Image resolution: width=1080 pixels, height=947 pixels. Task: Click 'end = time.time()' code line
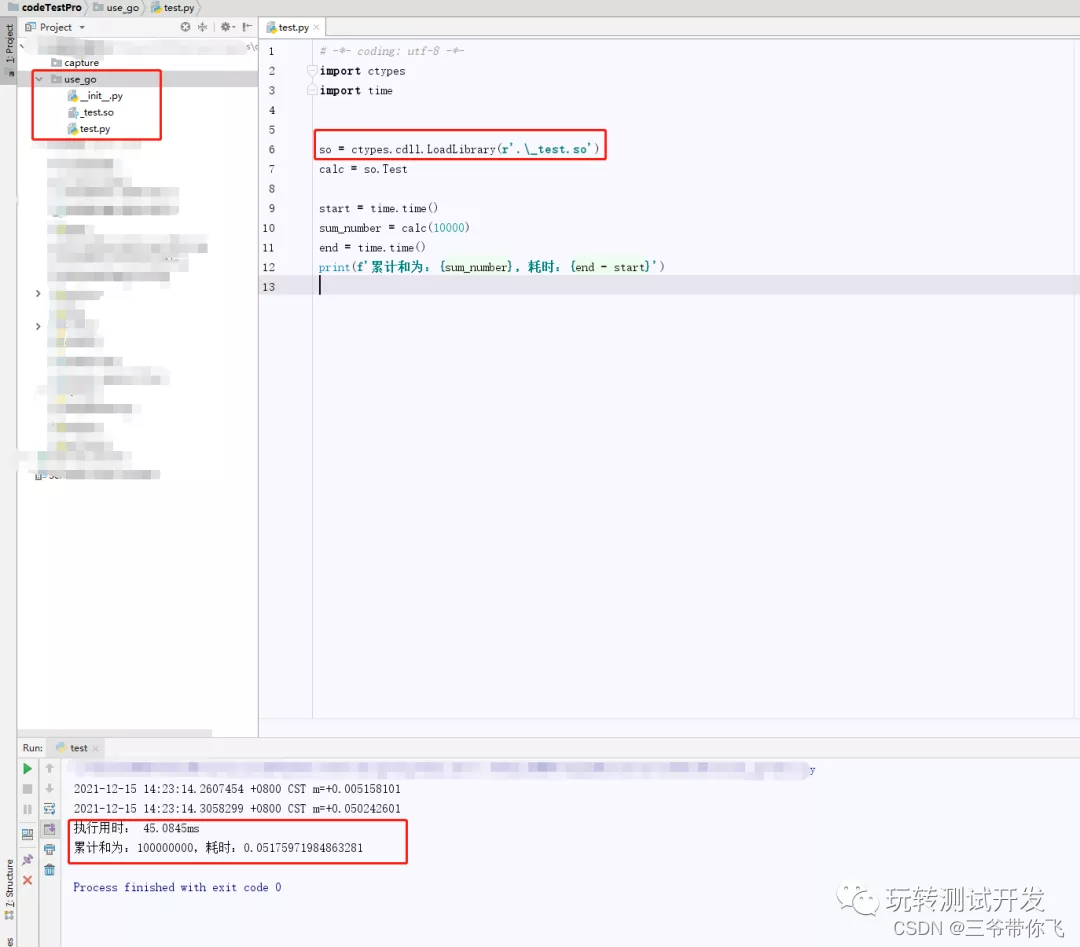pos(372,247)
